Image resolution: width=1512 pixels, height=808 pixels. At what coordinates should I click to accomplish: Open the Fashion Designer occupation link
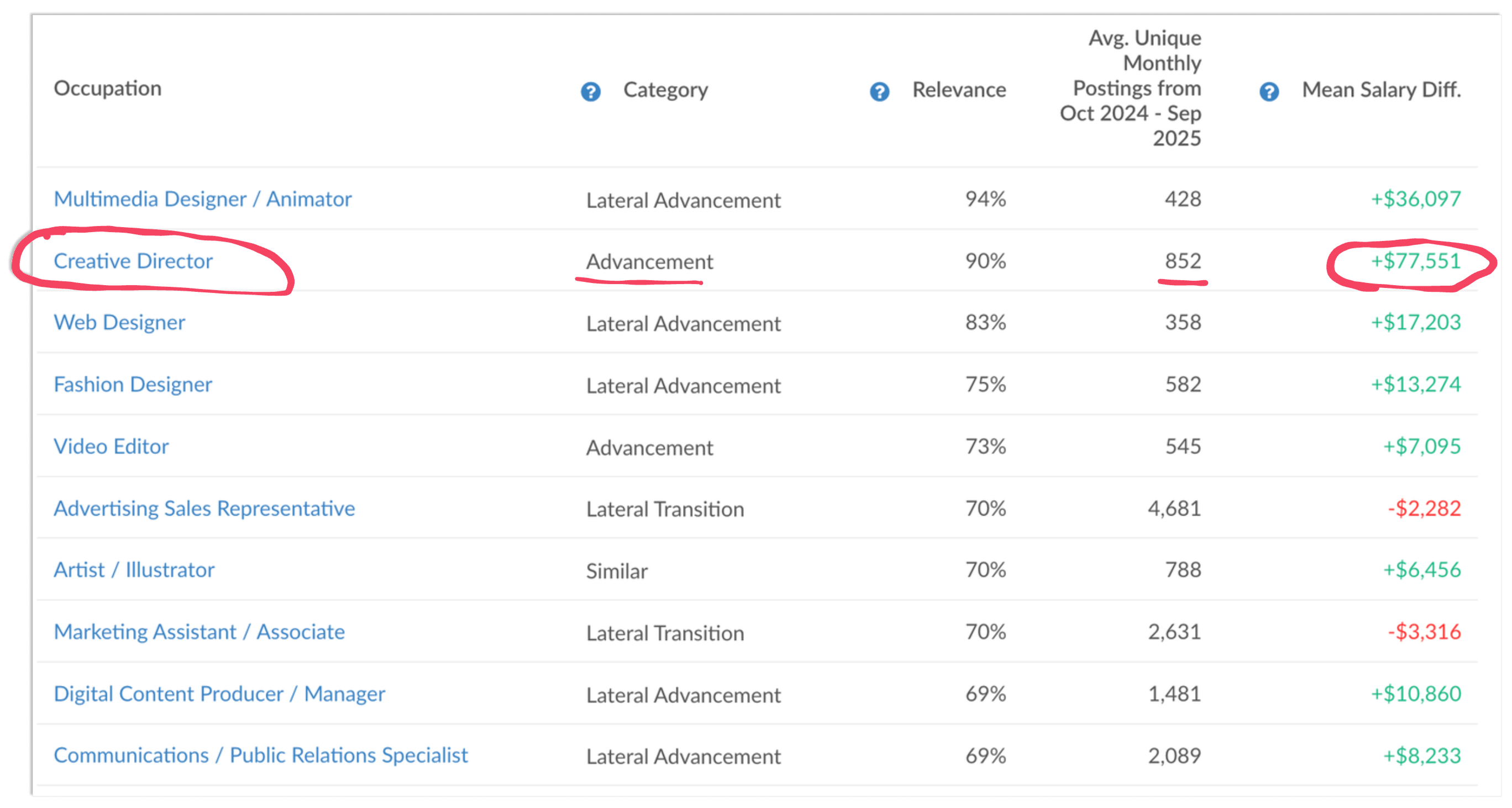(x=133, y=384)
